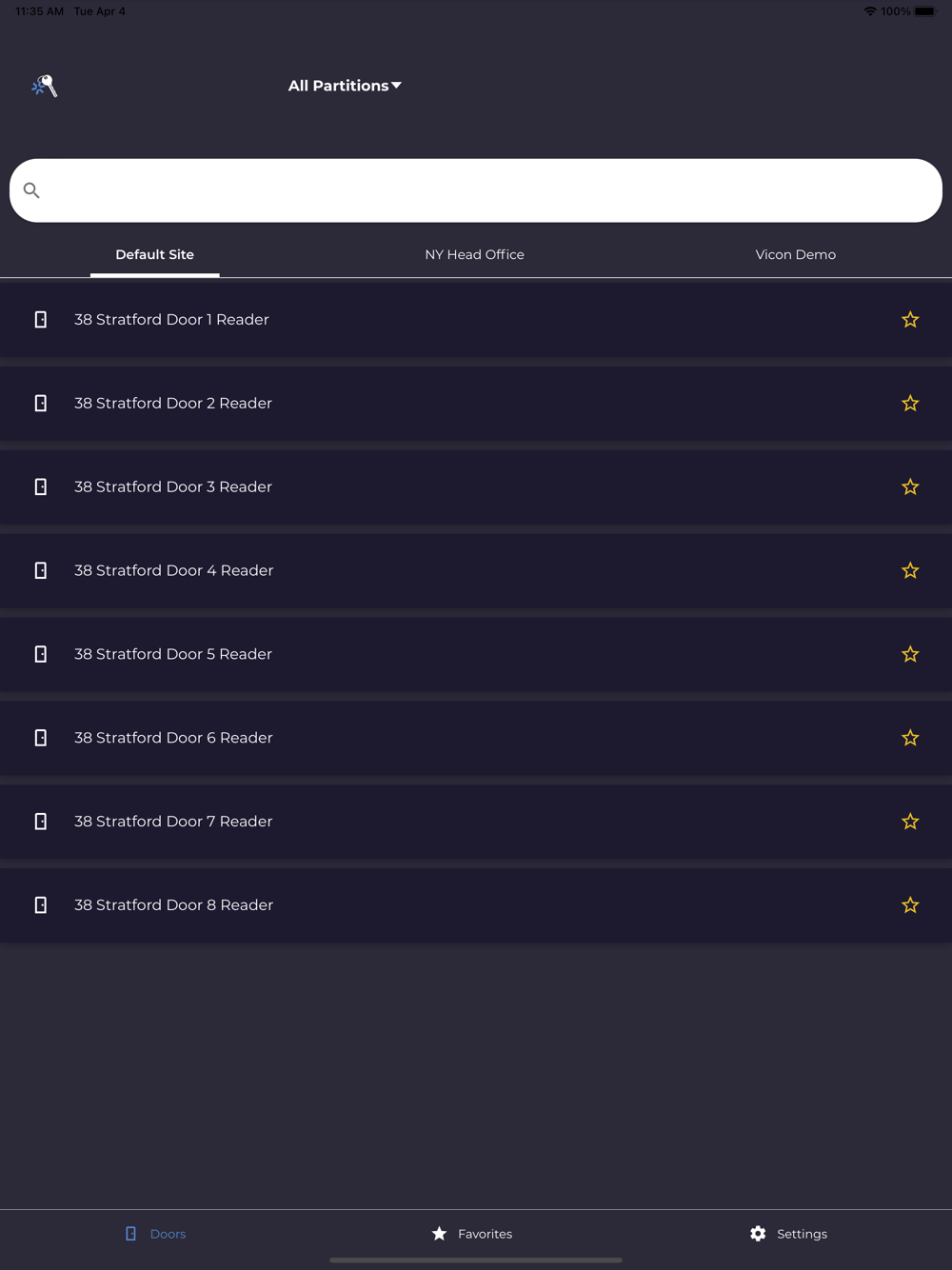Screen dimensions: 952x1270
Task: Focus the door search field
Action: [476, 190]
